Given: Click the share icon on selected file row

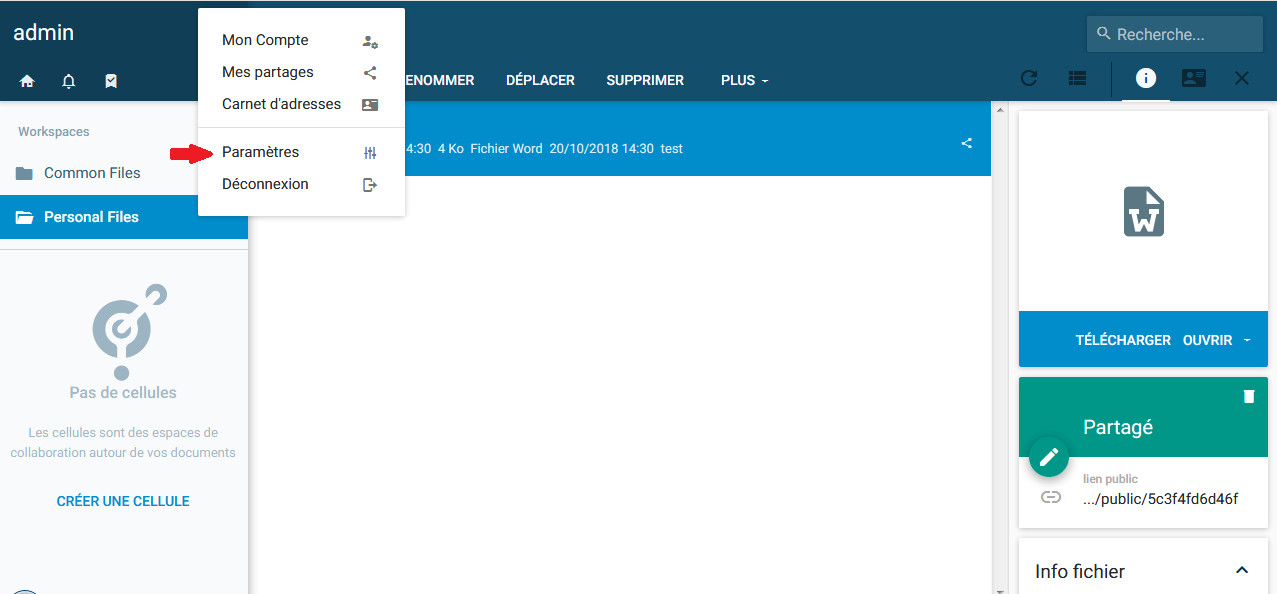Looking at the screenshot, I should [966, 143].
